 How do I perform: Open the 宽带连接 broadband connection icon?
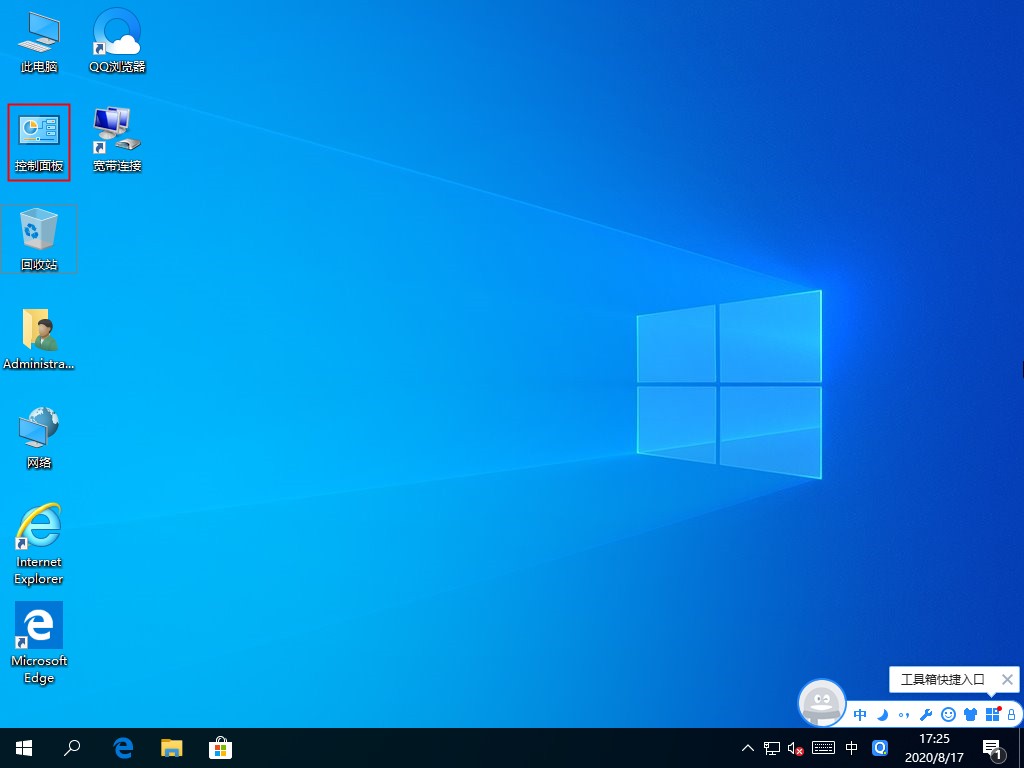coord(116,135)
